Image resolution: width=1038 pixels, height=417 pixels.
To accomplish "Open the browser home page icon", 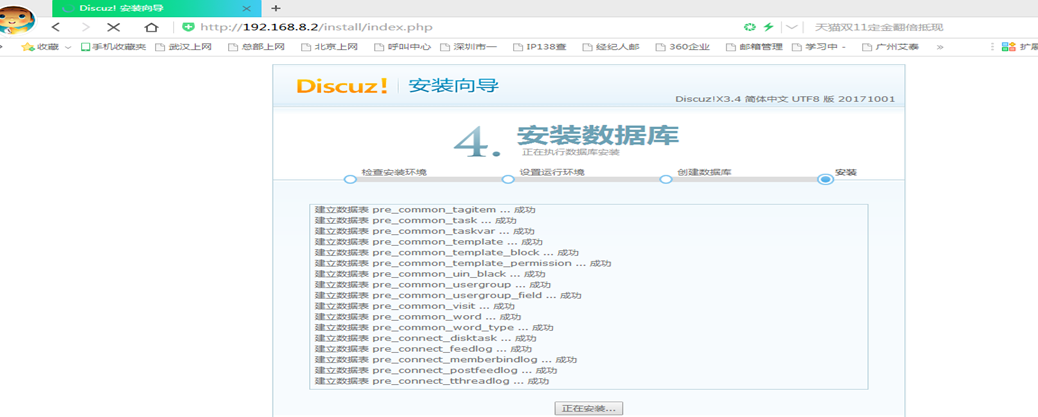I will coord(152,27).
